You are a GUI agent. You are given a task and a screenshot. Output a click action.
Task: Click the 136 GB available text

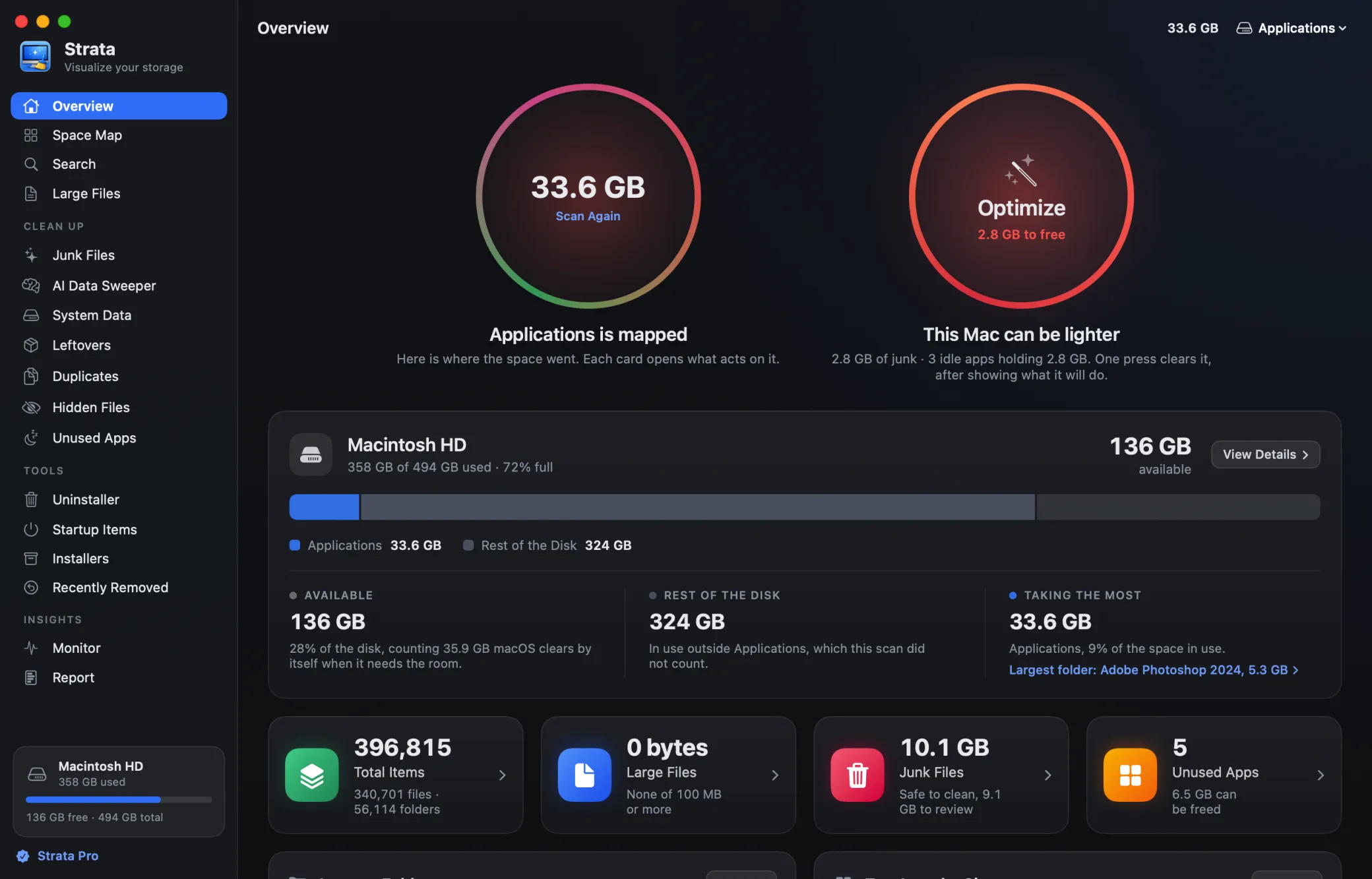tap(1150, 455)
